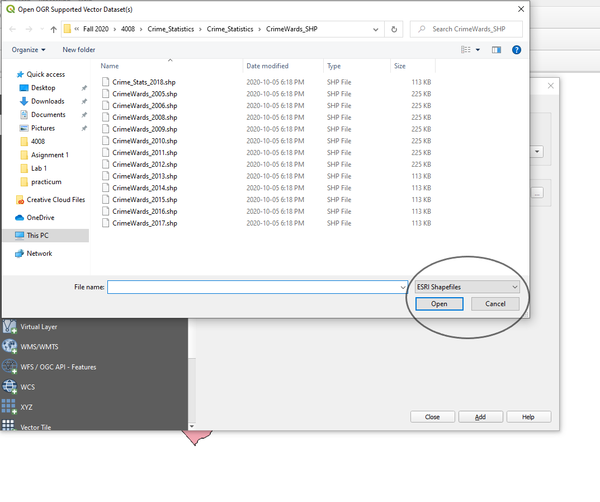Open the Help icon in file dialog
This screenshot has height=502, width=600.
point(515,49)
